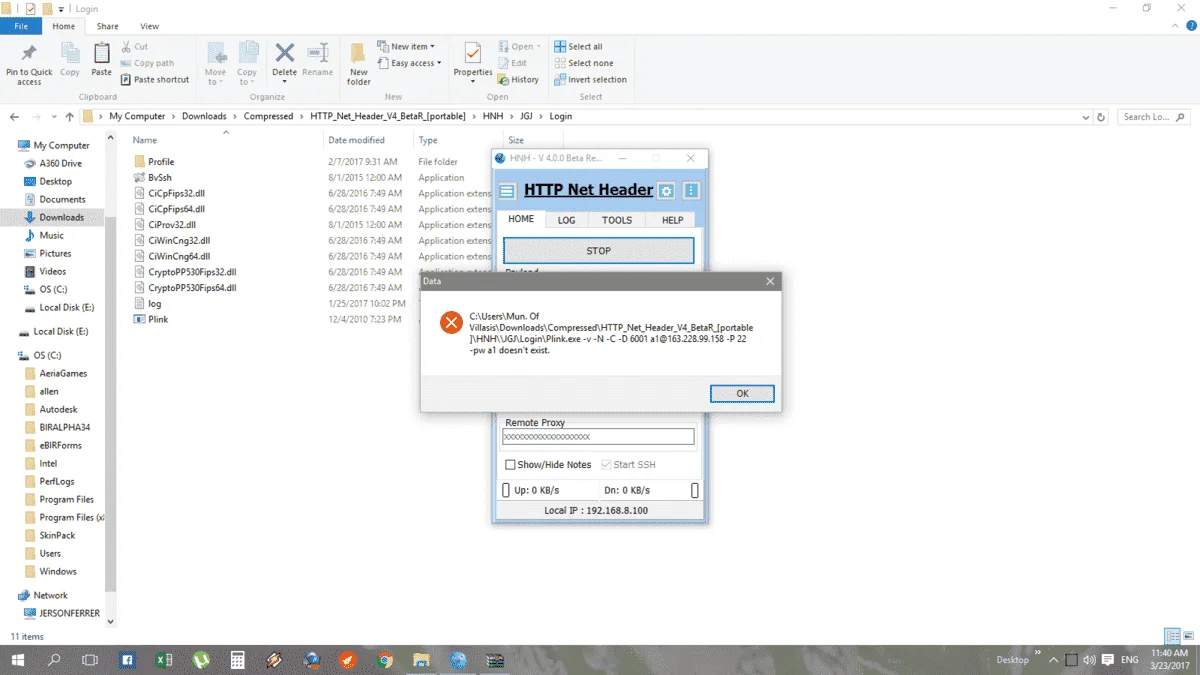Click Select all in ribbon
1200x675 pixels.
pyautogui.click(x=578, y=47)
